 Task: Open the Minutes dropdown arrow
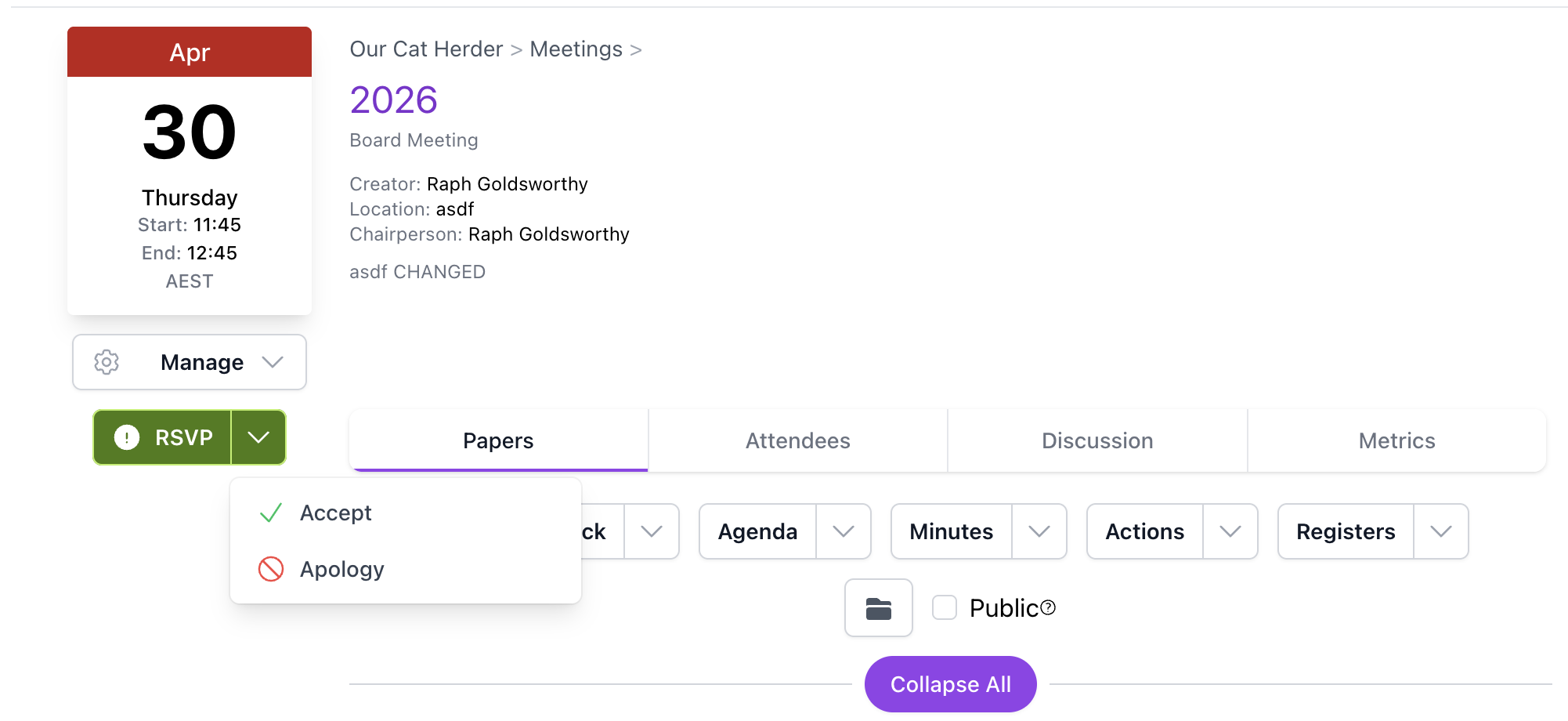pyautogui.click(x=1039, y=531)
